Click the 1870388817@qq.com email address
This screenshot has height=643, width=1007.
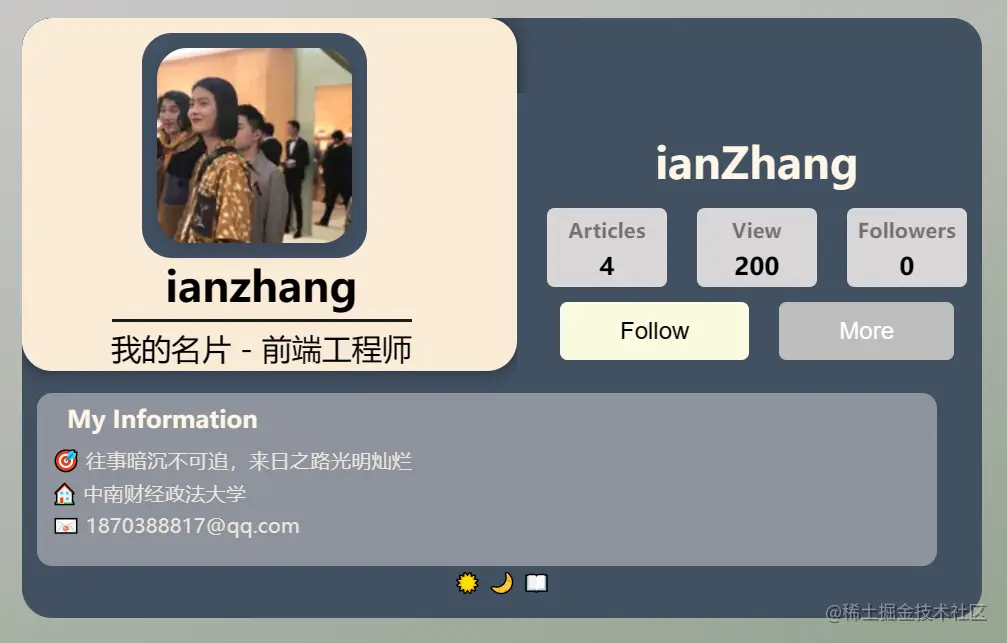[193, 526]
